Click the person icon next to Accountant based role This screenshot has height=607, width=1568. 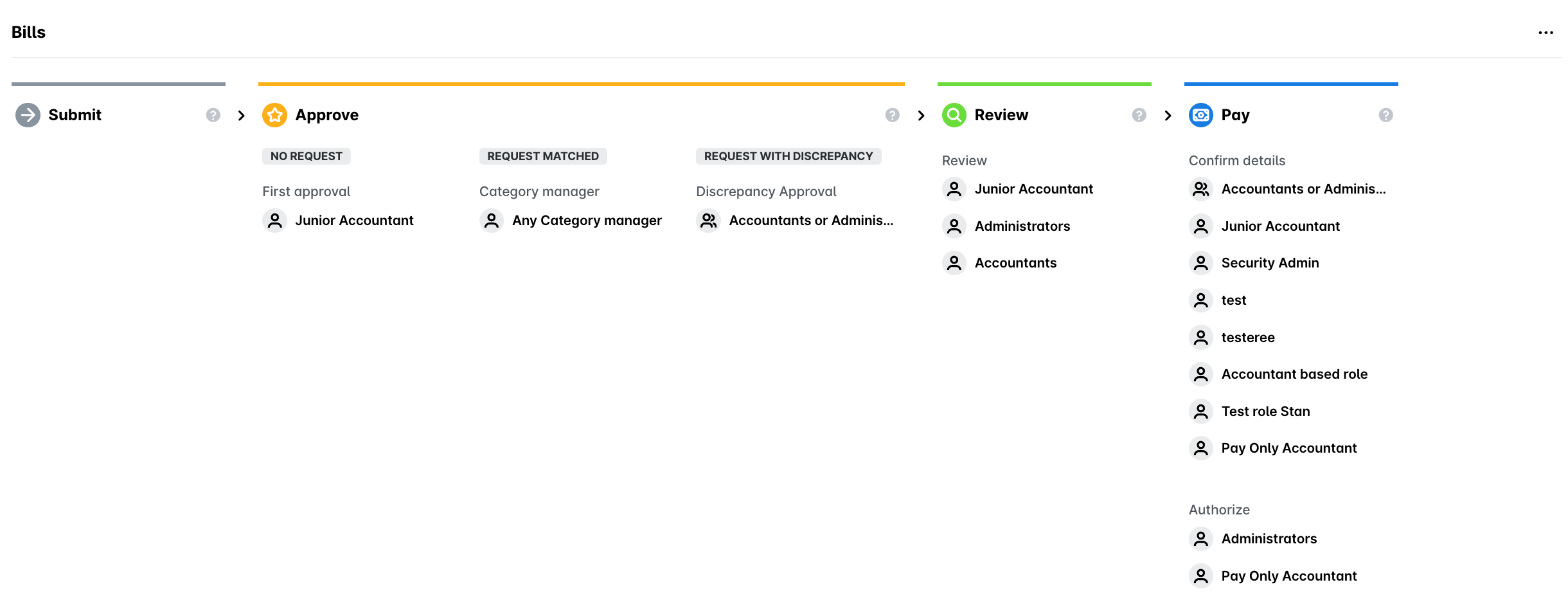(x=1201, y=374)
